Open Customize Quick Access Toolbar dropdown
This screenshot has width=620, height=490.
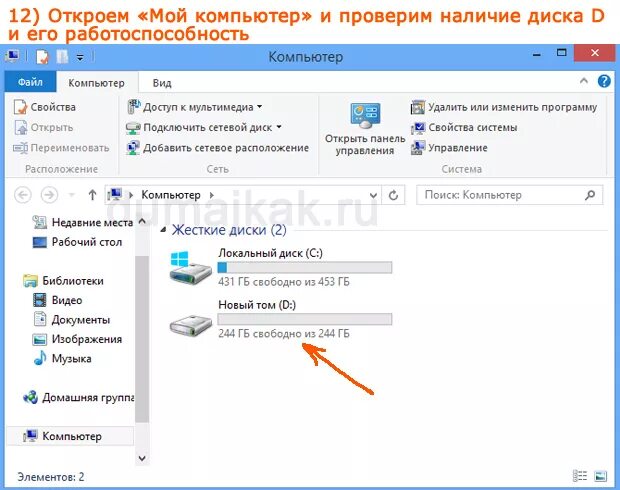coord(80,57)
